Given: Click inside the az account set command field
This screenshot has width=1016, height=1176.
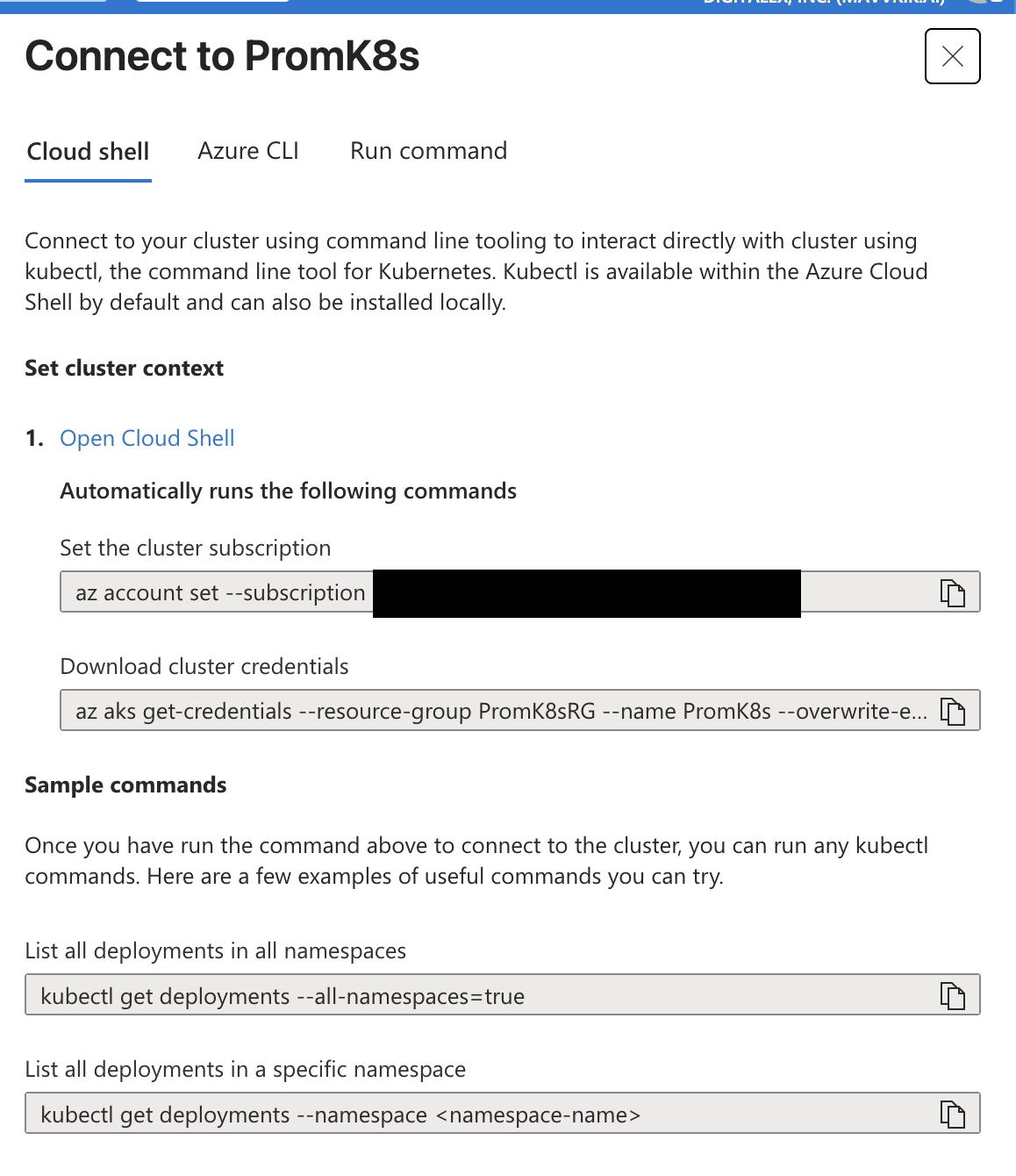Looking at the screenshot, I should coord(219,593).
